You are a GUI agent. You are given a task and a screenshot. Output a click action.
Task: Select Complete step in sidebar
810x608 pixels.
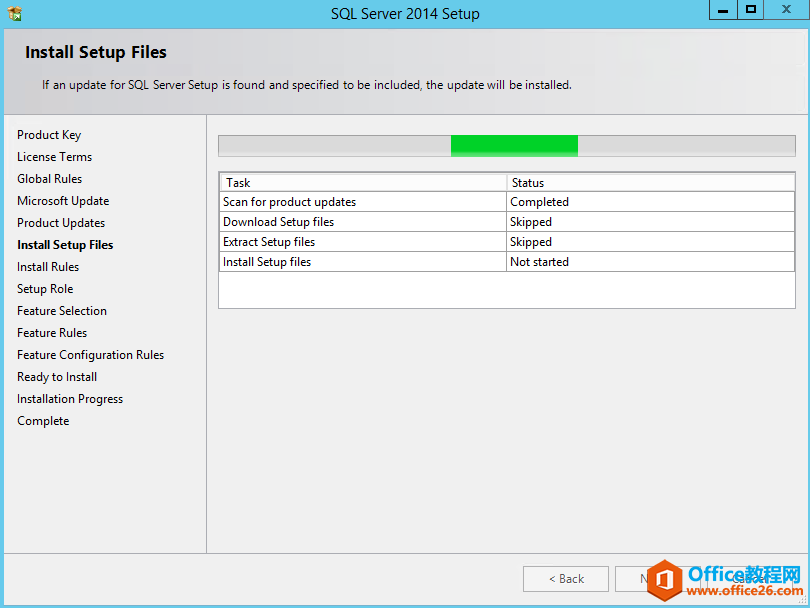pyautogui.click(x=43, y=421)
